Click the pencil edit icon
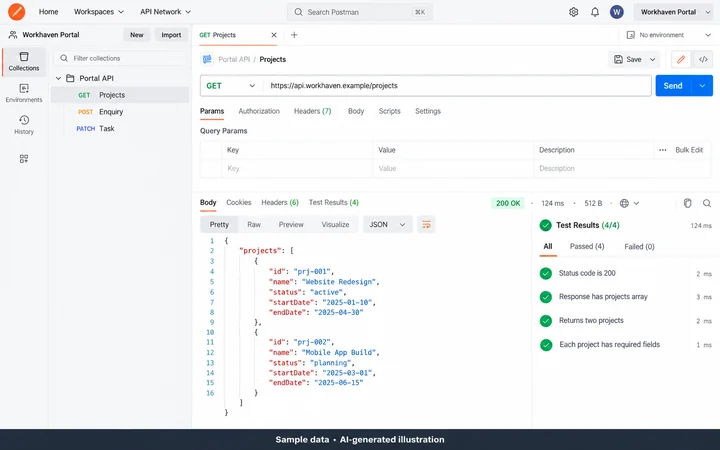This screenshot has height=450, width=720. [681, 59]
